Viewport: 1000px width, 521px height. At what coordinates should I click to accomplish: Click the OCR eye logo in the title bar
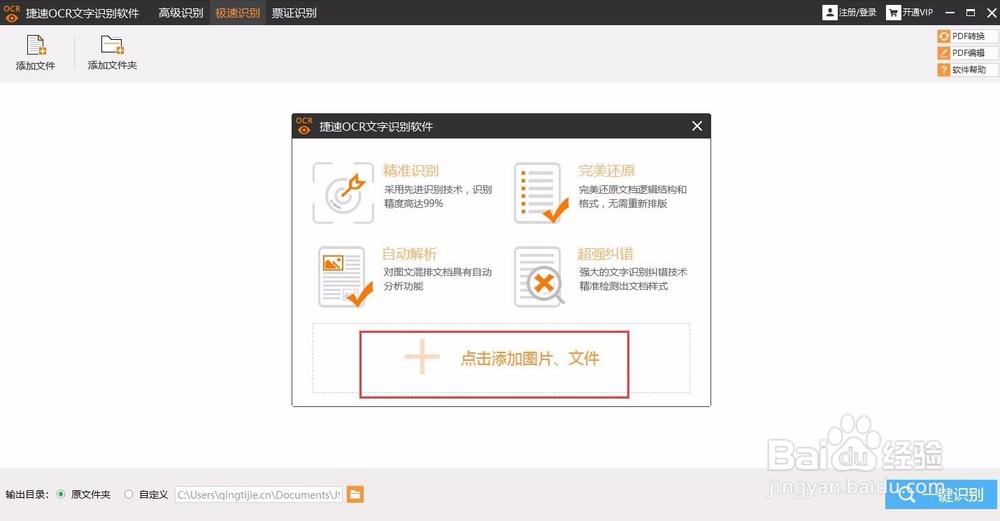(x=11, y=13)
